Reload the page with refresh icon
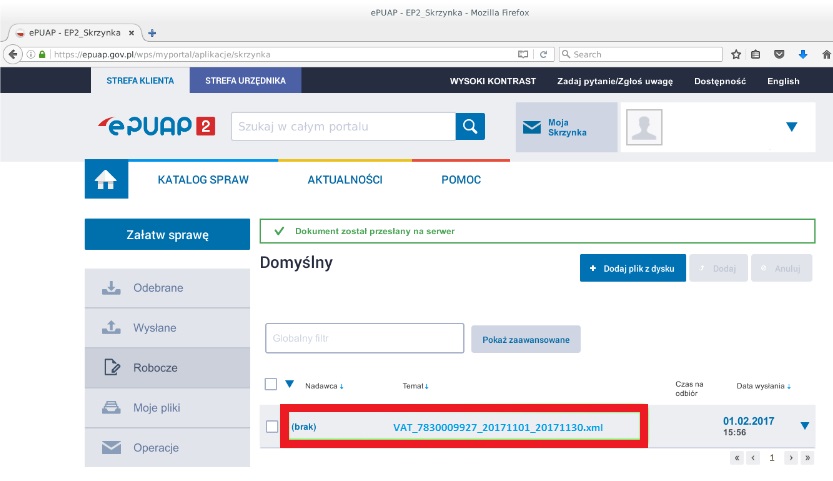 [x=544, y=54]
